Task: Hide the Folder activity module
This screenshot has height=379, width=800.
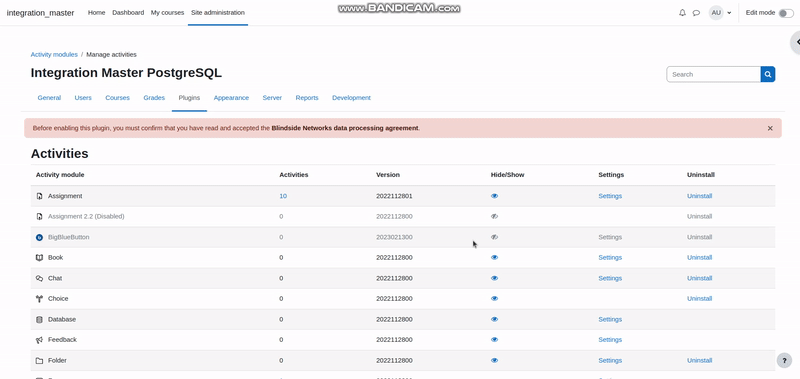Action: coord(494,361)
